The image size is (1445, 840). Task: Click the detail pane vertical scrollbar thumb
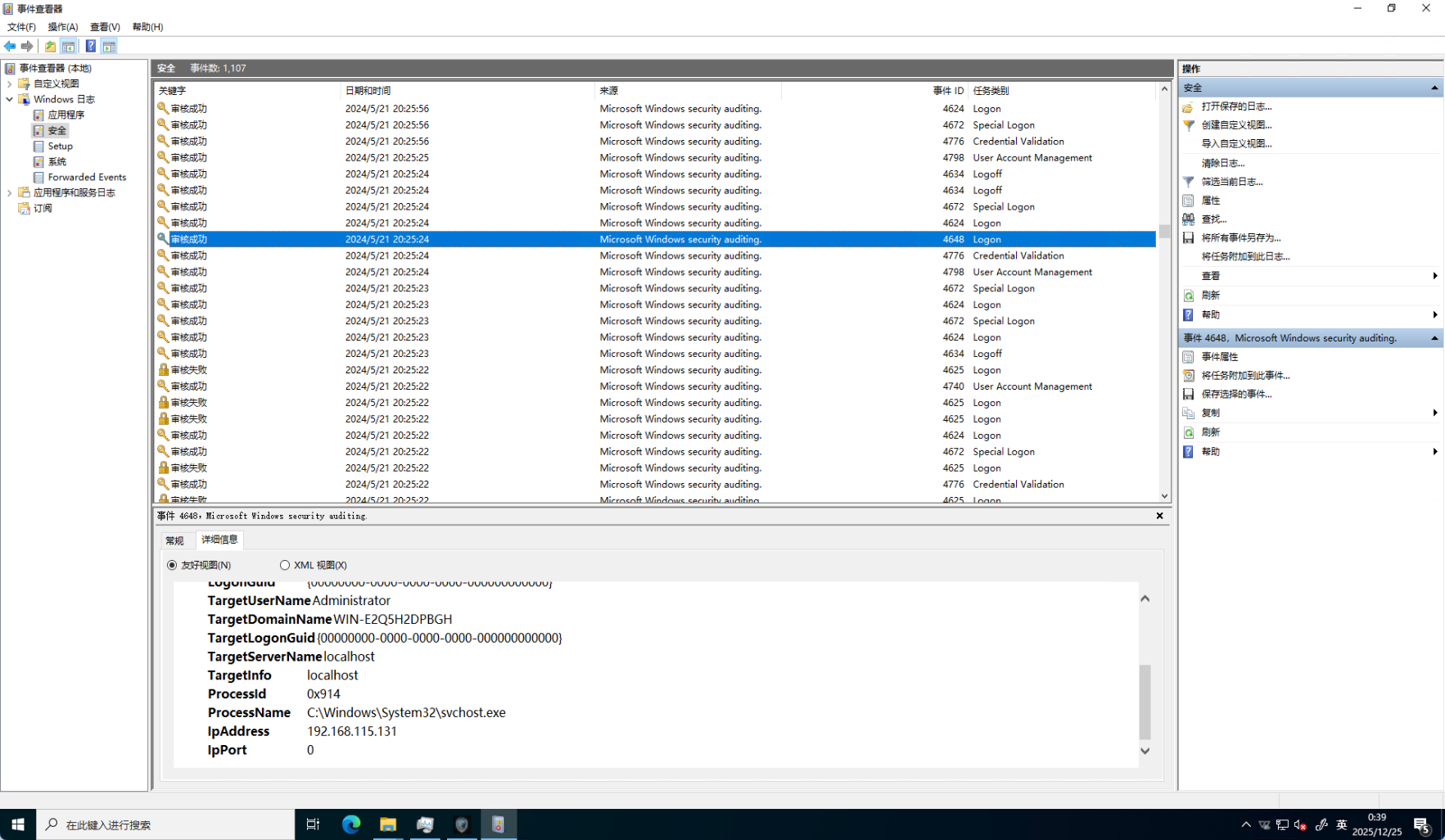pos(1145,701)
